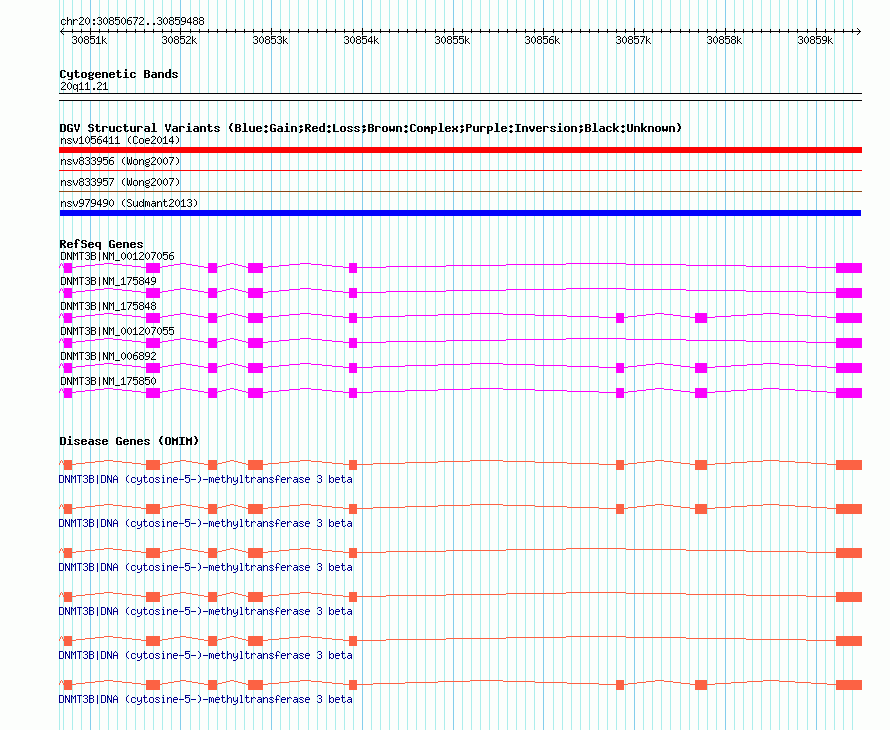Click the DNMT3B|NM_001207055 transcript label
Viewport: 890px width, 730px height.
tap(117, 331)
